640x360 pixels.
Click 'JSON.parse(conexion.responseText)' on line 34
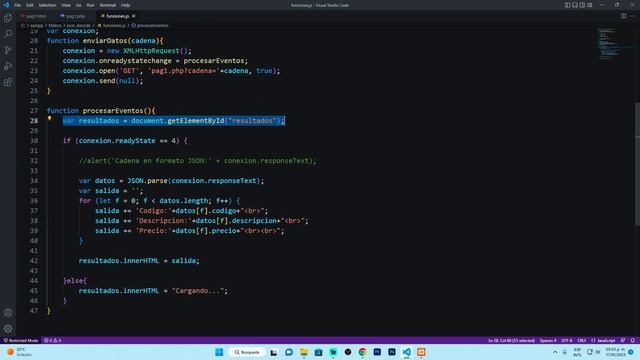(193, 181)
